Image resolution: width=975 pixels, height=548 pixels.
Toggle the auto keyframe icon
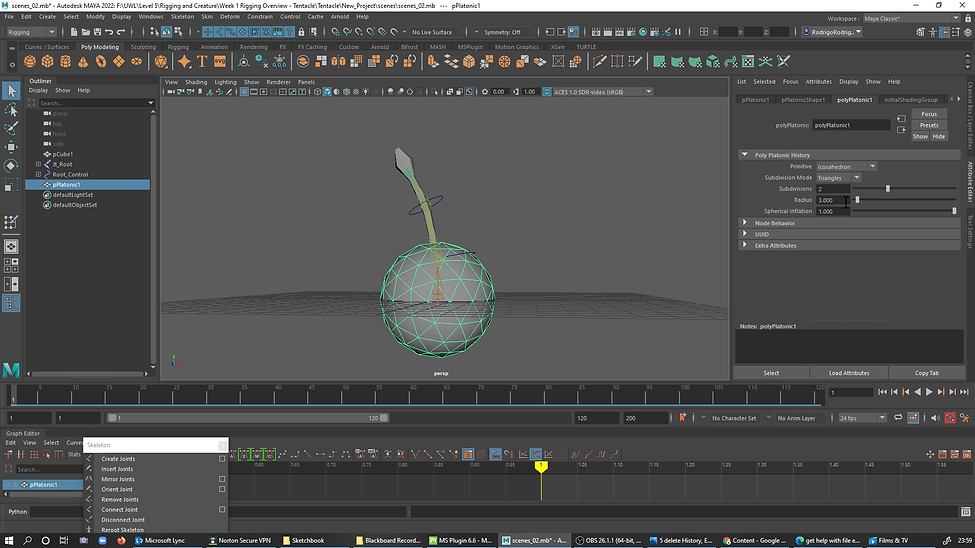[950, 418]
